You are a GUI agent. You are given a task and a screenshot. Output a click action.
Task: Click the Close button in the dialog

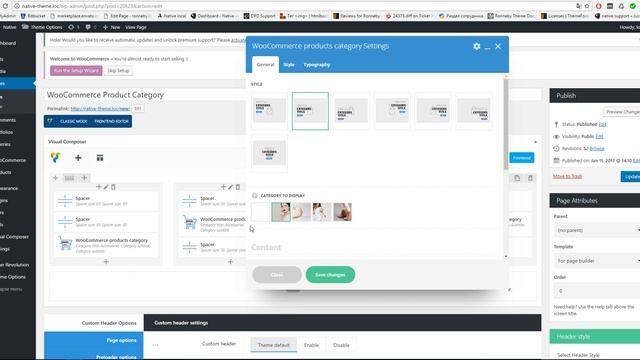click(277, 275)
